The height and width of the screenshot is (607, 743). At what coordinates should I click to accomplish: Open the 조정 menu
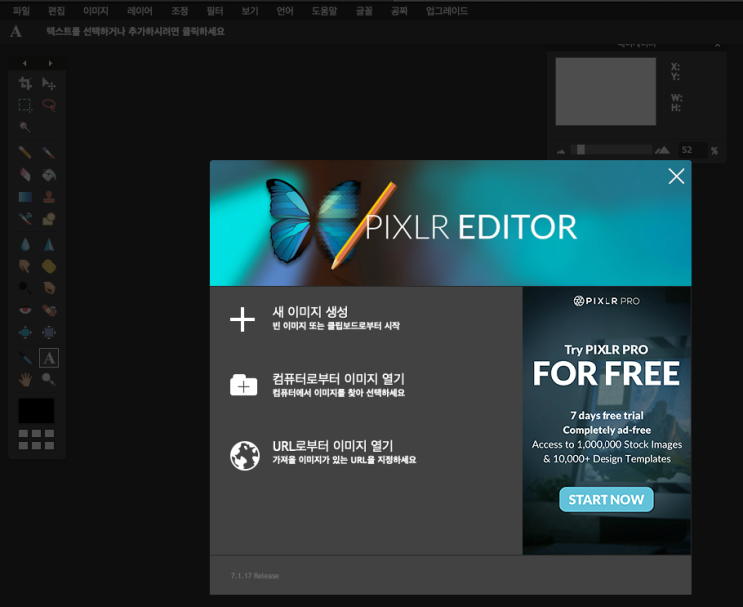(x=180, y=11)
